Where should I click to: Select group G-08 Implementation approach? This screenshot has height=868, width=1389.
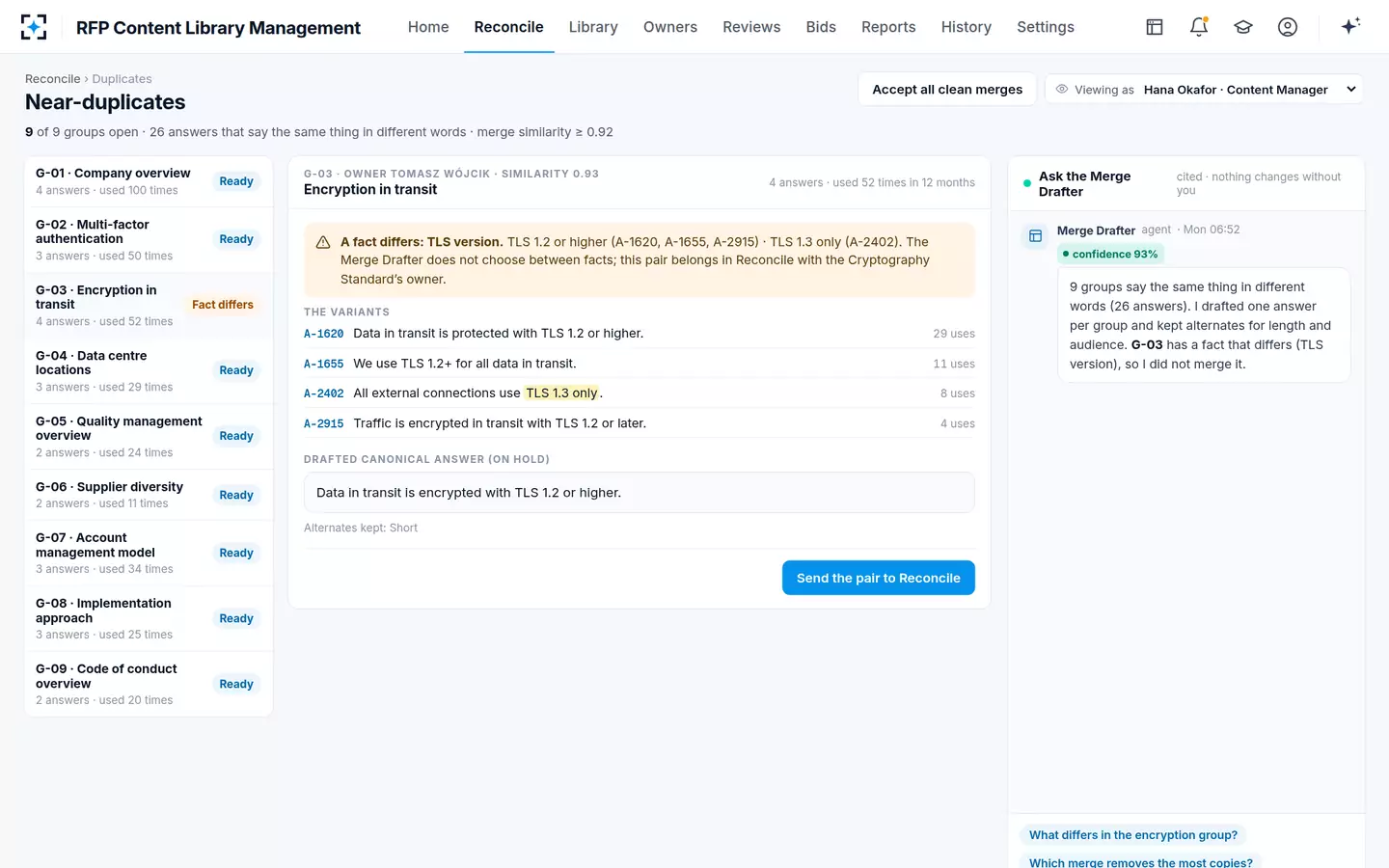click(x=149, y=618)
